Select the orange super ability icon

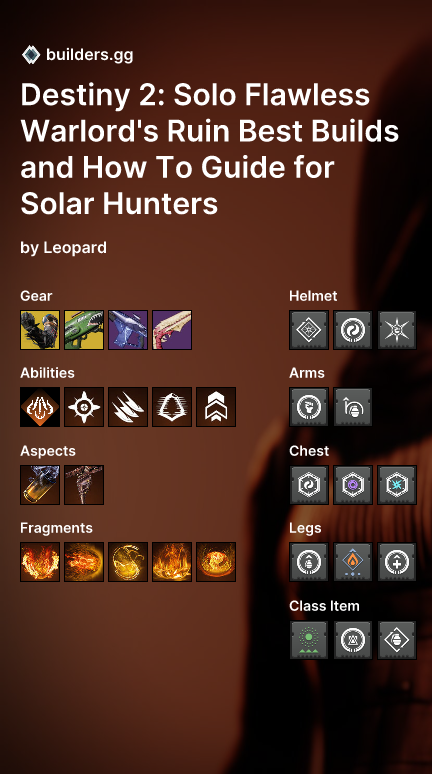(40, 407)
